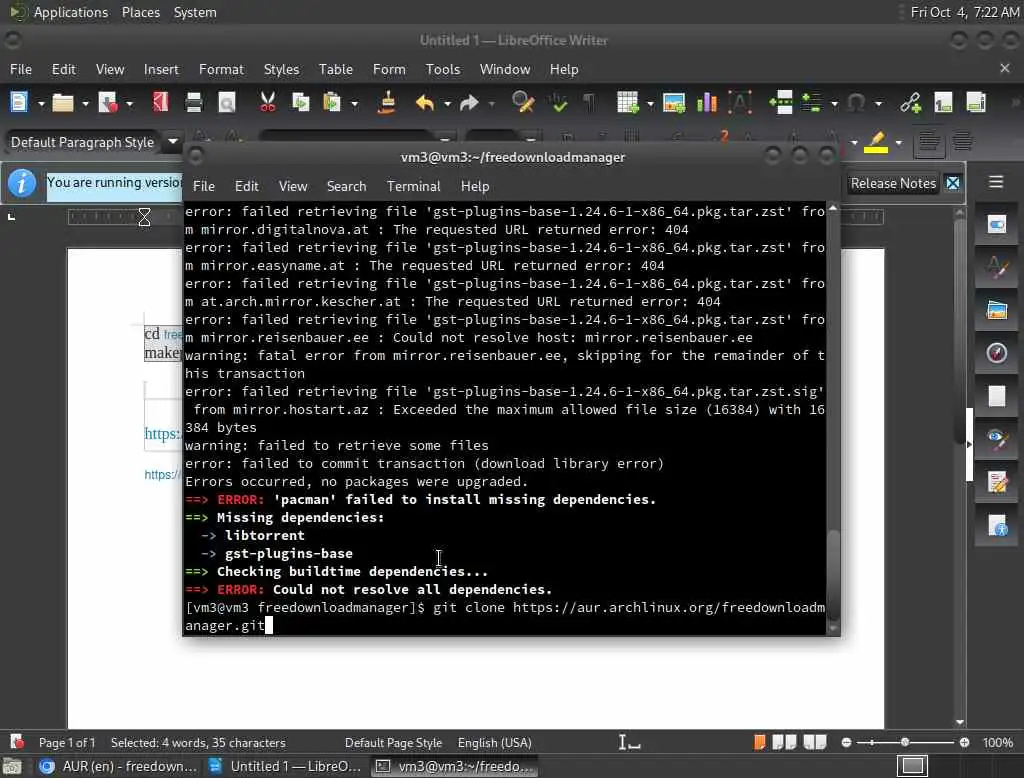The image size is (1024, 778).
Task: Click the Insert Special Character omega icon
Action: coord(856,103)
